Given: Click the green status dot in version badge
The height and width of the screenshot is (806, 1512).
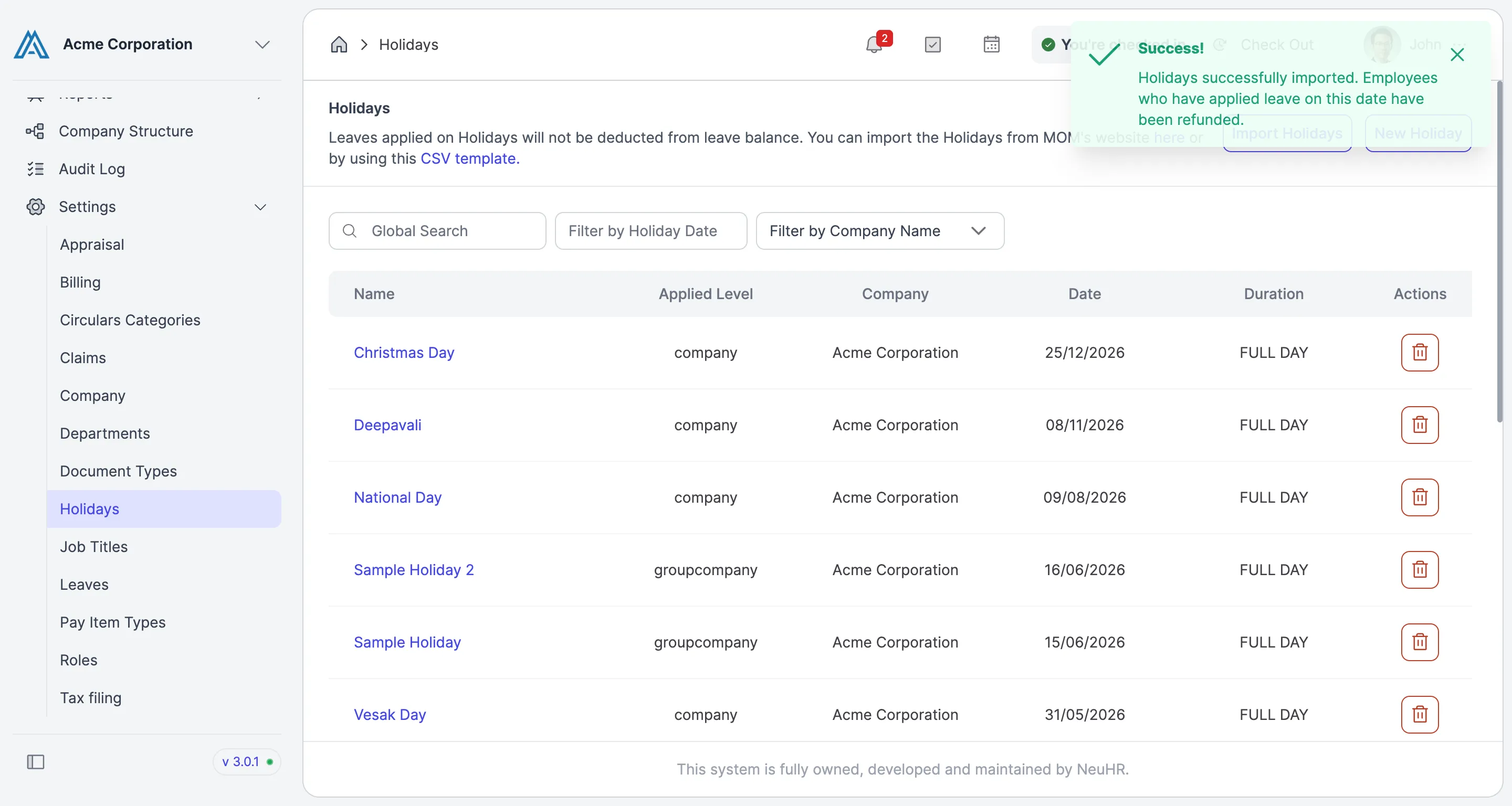Looking at the screenshot, I should (270, 762).
